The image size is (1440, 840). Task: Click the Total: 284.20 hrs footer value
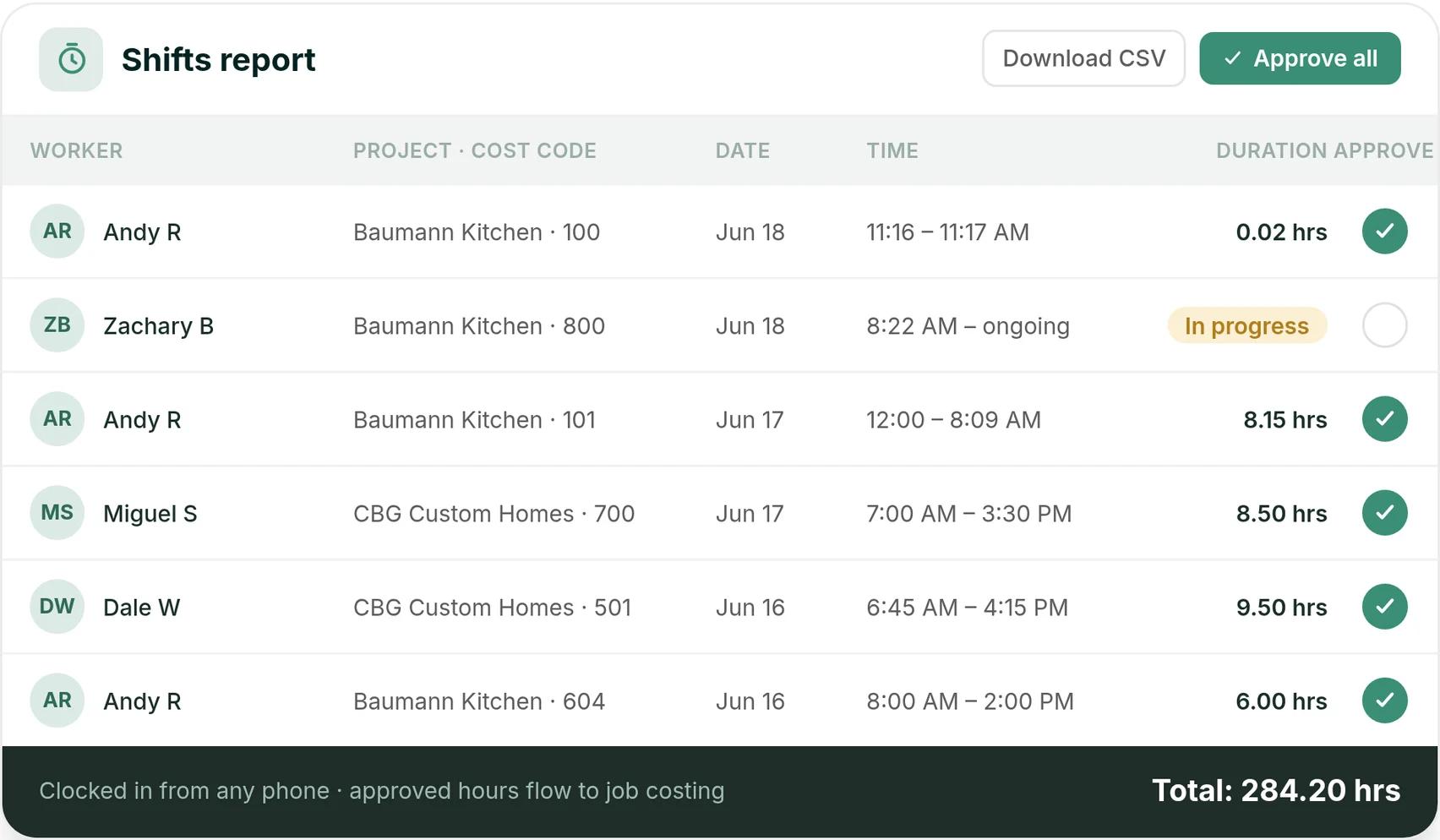coord(1276,791)
